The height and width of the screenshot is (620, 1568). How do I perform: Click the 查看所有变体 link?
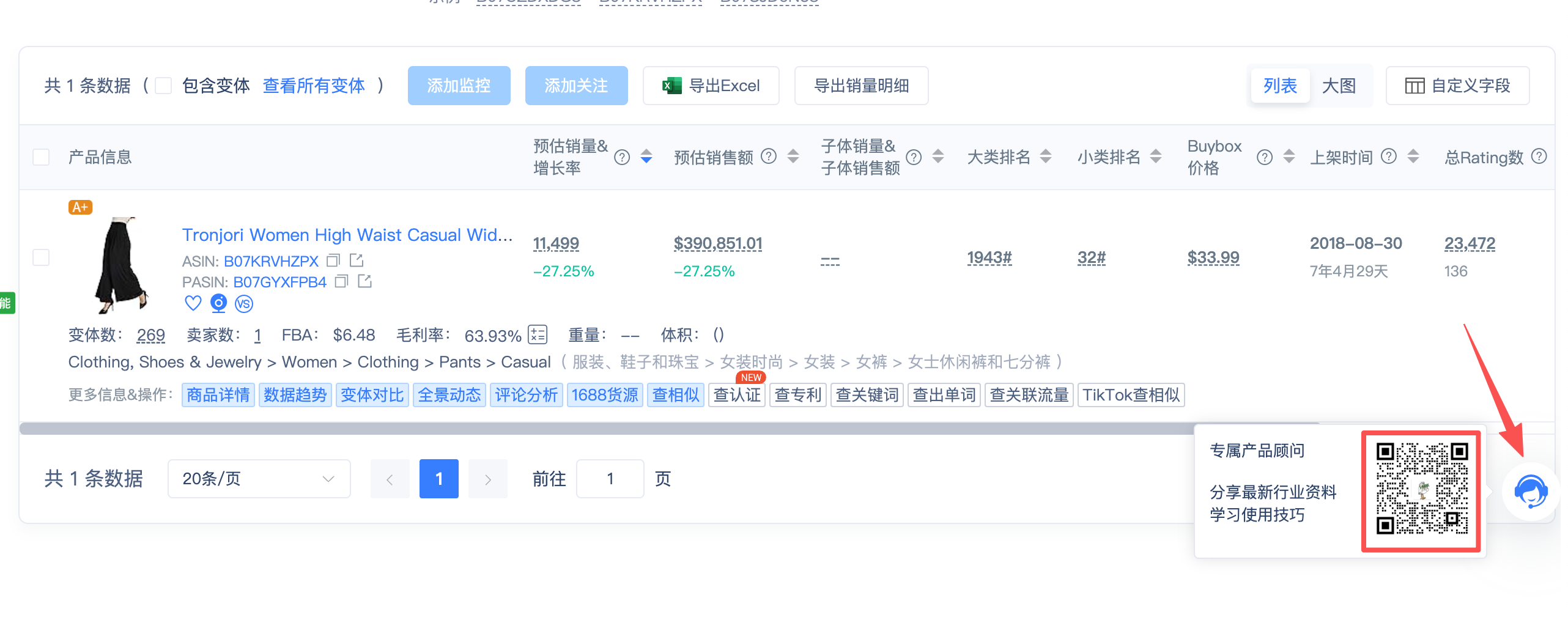coord(314,86)
